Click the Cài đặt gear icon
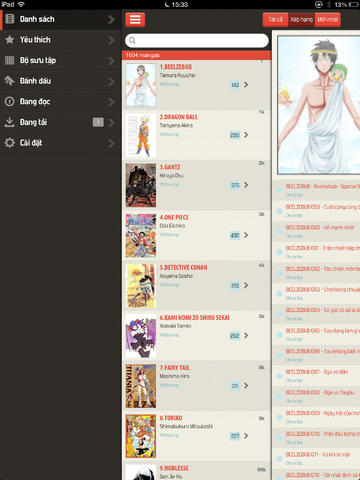Screen dimensions: 360x480 10,143
